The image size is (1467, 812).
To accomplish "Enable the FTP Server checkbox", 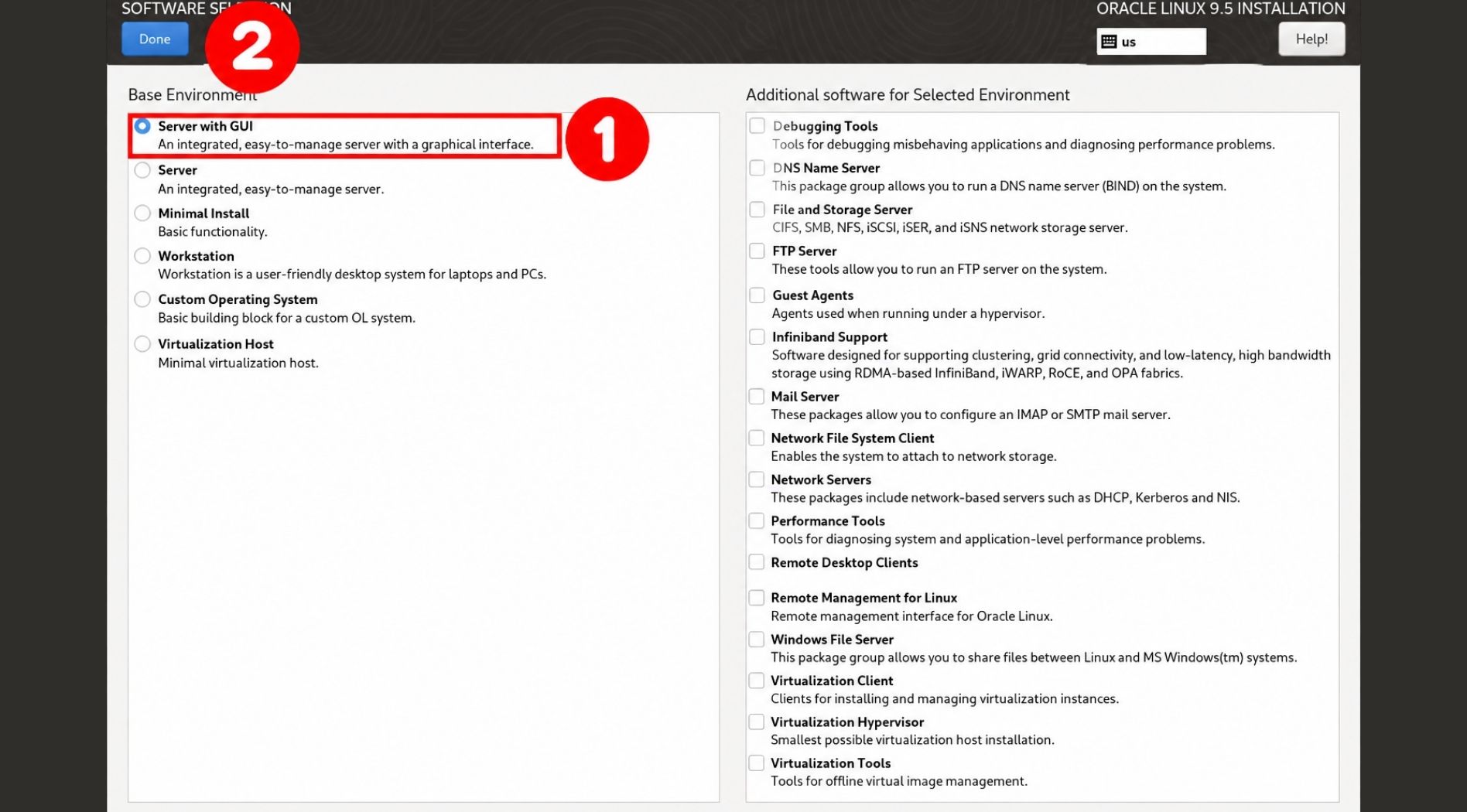I will point(757,251).
